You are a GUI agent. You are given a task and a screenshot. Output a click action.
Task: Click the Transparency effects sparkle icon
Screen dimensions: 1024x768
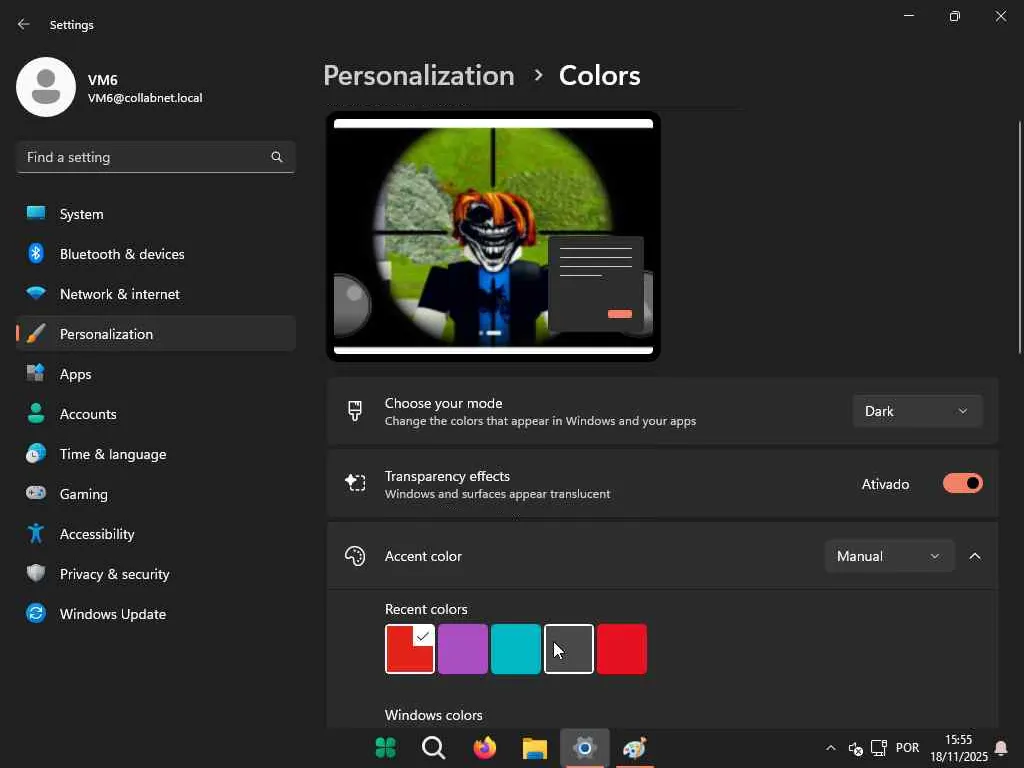point(355,483)
